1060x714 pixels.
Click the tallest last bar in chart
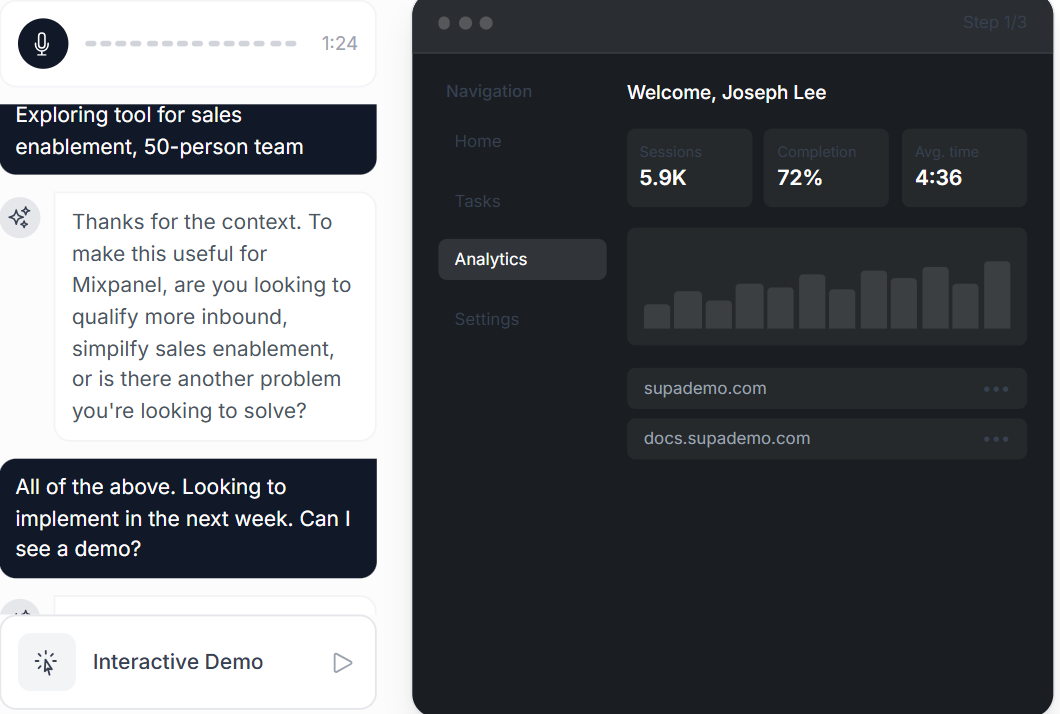click(x=997, y=295)
